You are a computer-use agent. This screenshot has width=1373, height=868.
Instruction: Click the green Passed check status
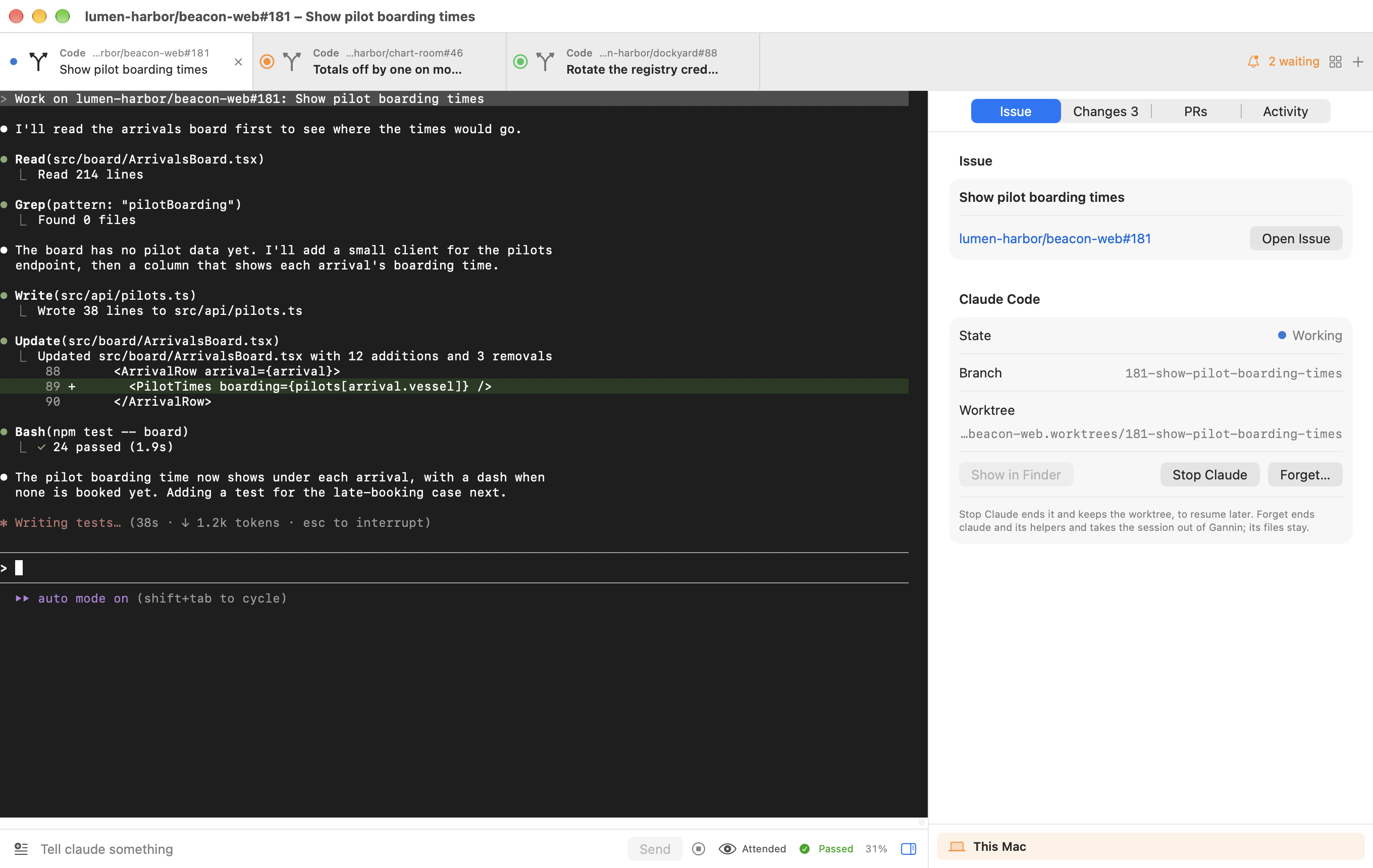826,849
